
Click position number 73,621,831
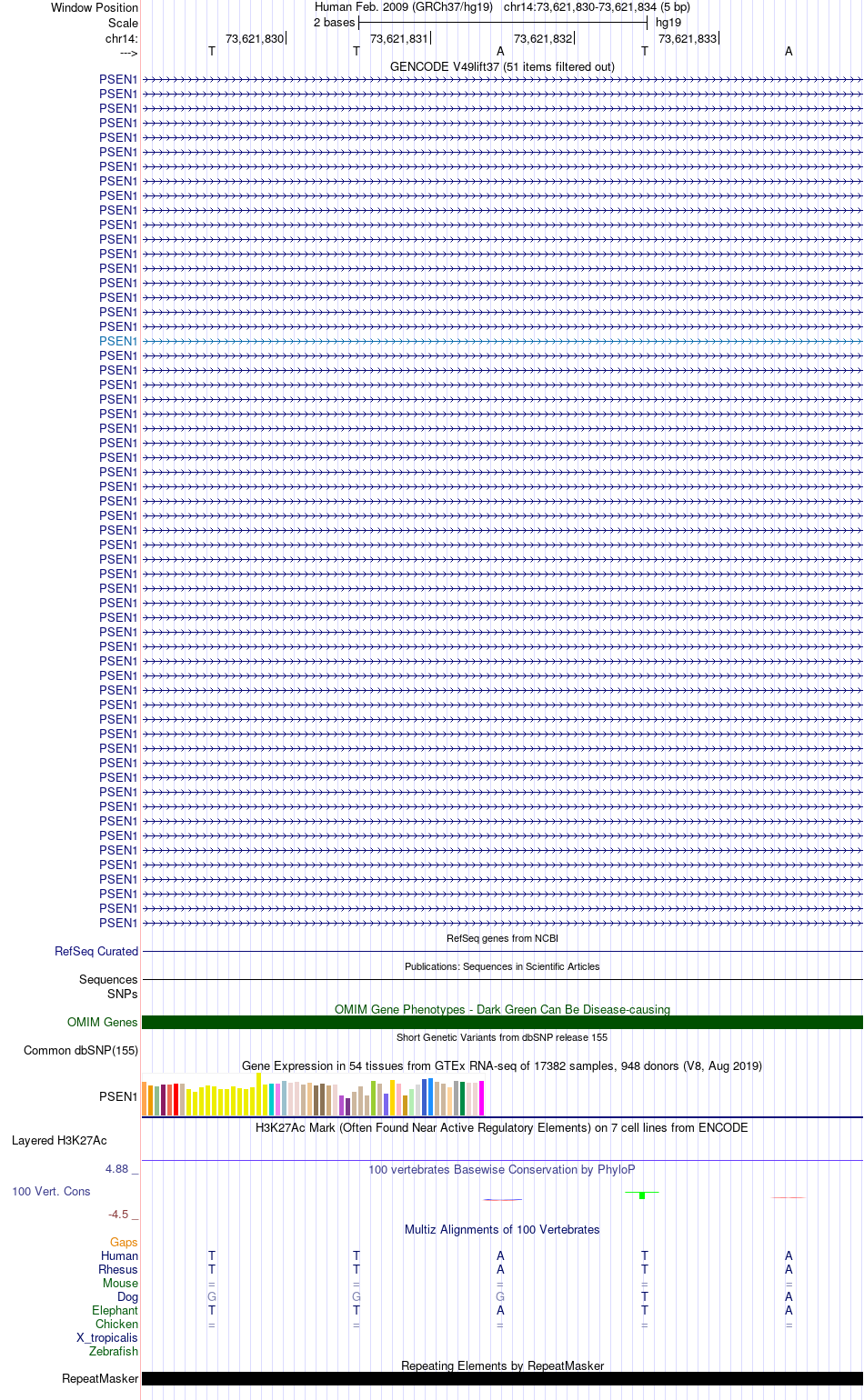(x=399, y=38)
